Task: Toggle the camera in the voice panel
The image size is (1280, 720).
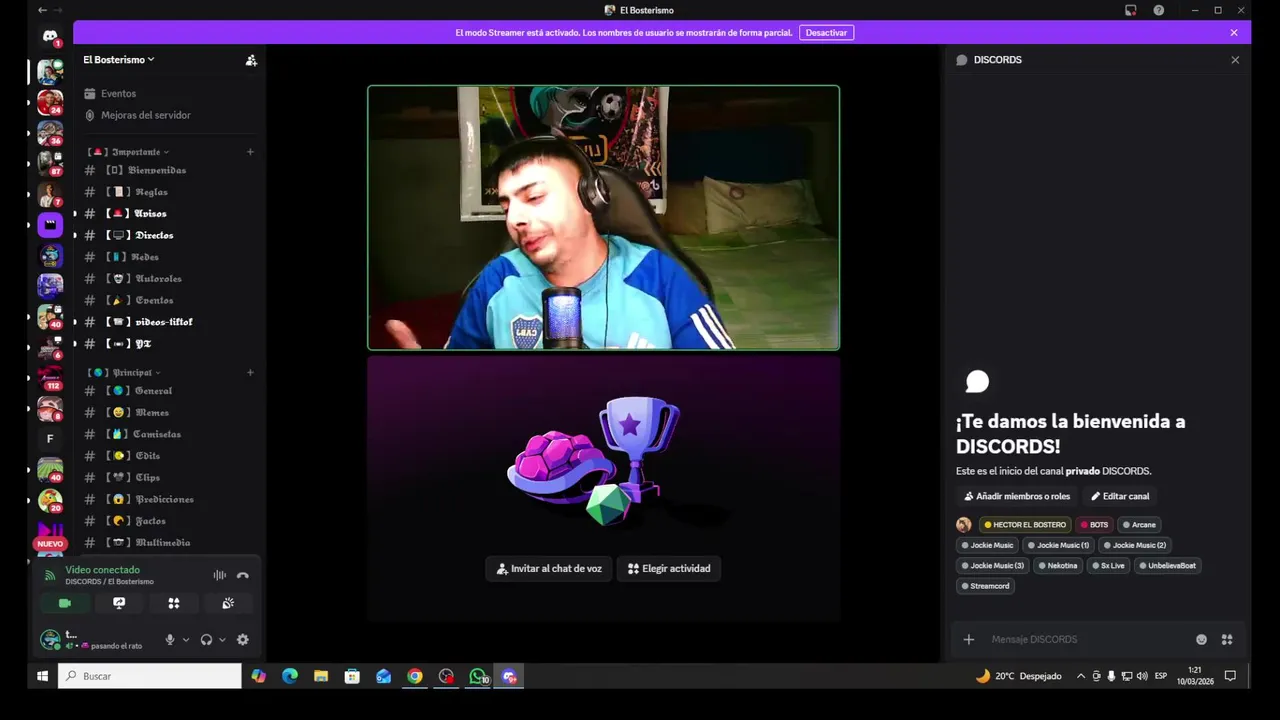Action: pyautogui.click(x=65, y=603)
